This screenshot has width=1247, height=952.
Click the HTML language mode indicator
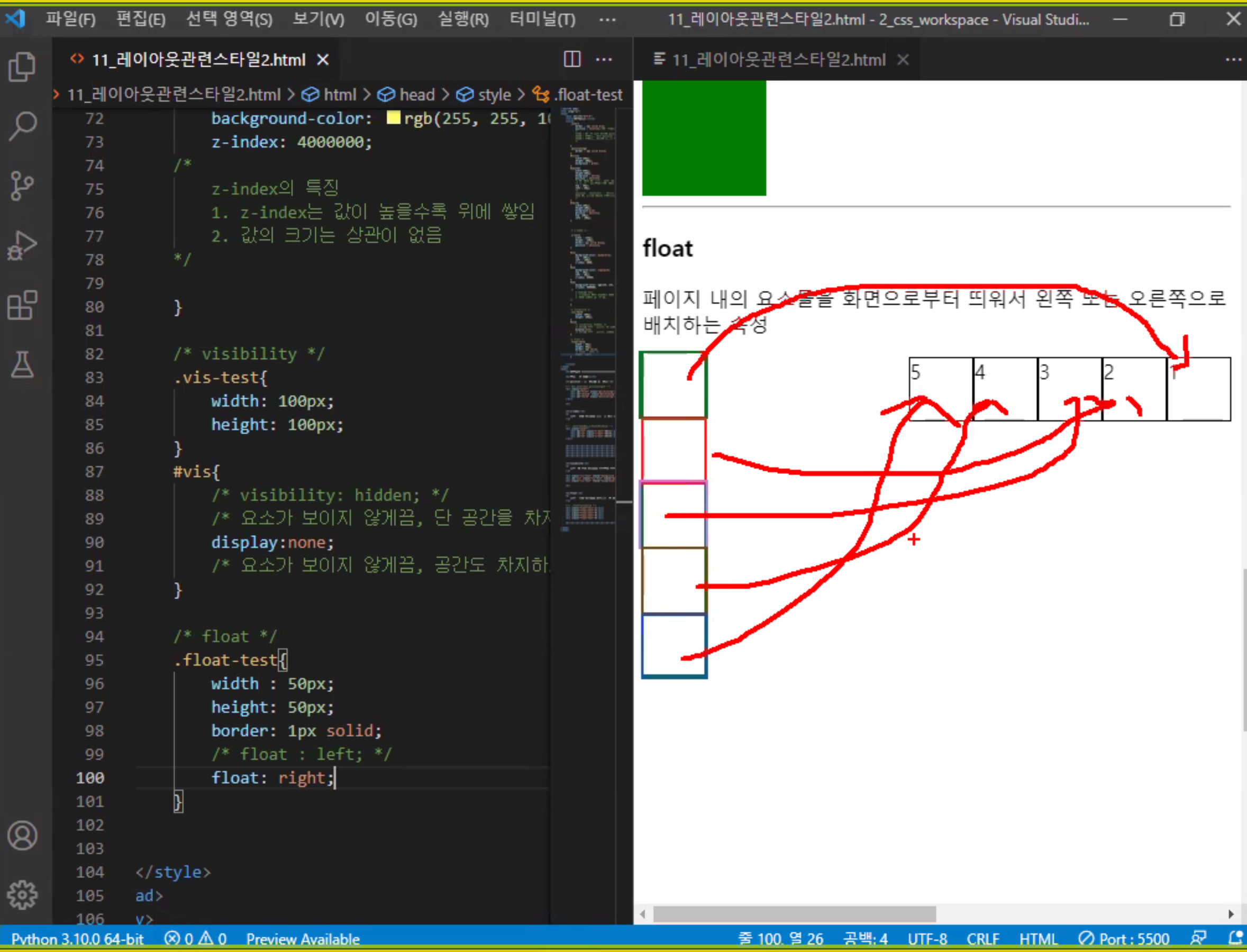1038,939
